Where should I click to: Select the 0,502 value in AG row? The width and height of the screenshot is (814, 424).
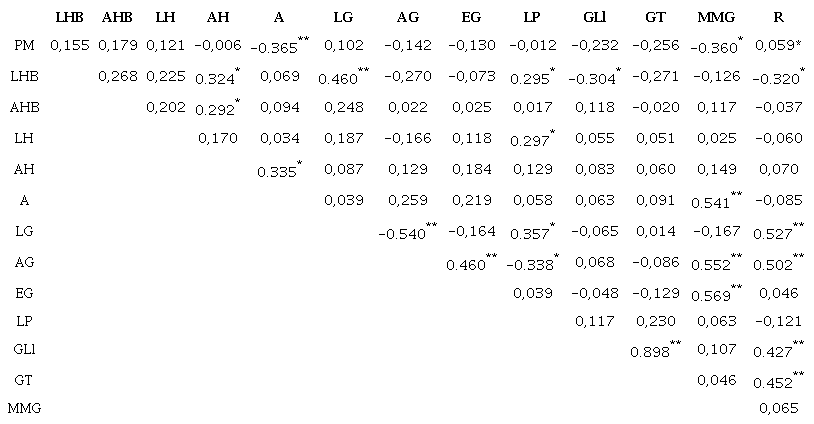point(776,264)
